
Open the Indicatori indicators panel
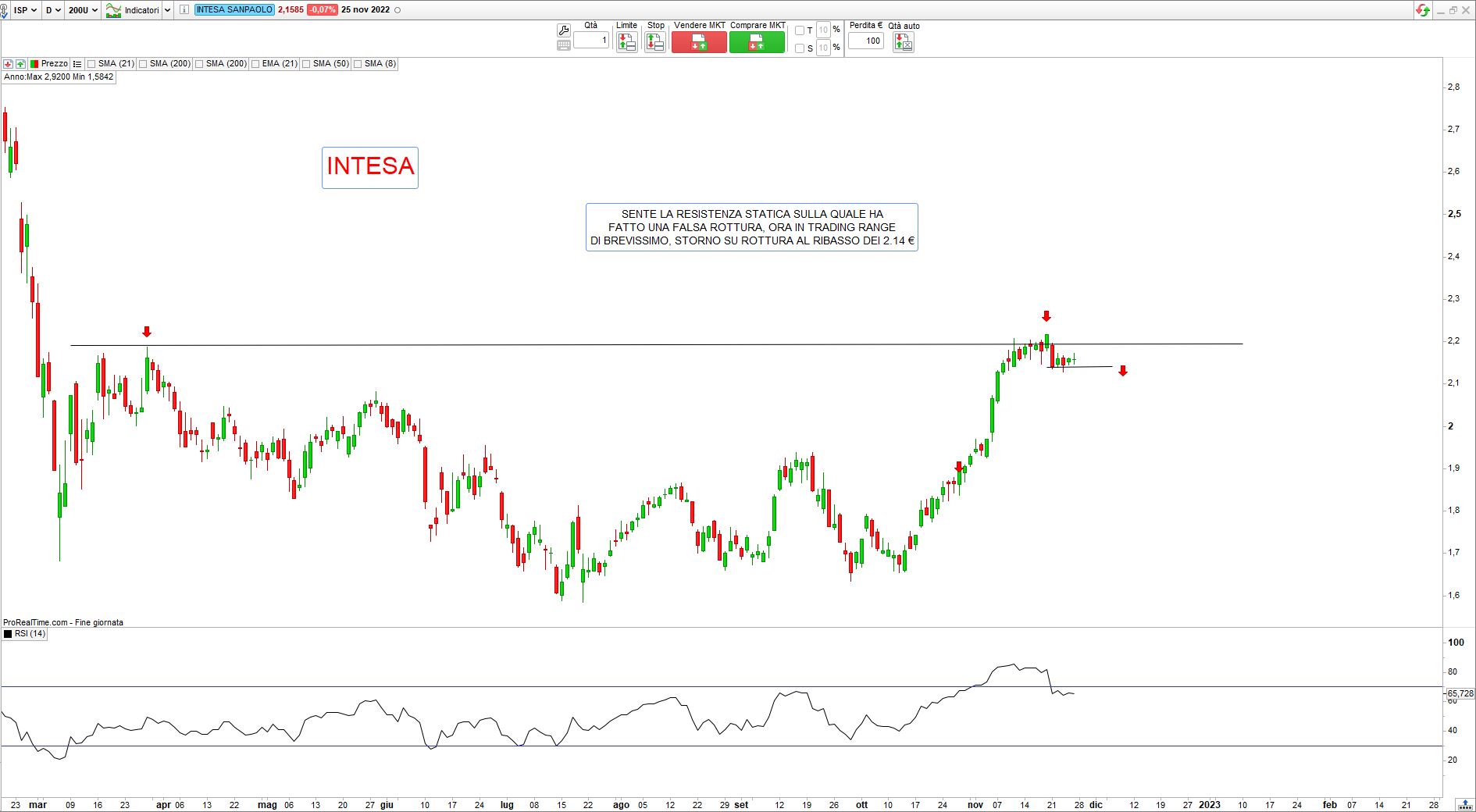[133, 10]
